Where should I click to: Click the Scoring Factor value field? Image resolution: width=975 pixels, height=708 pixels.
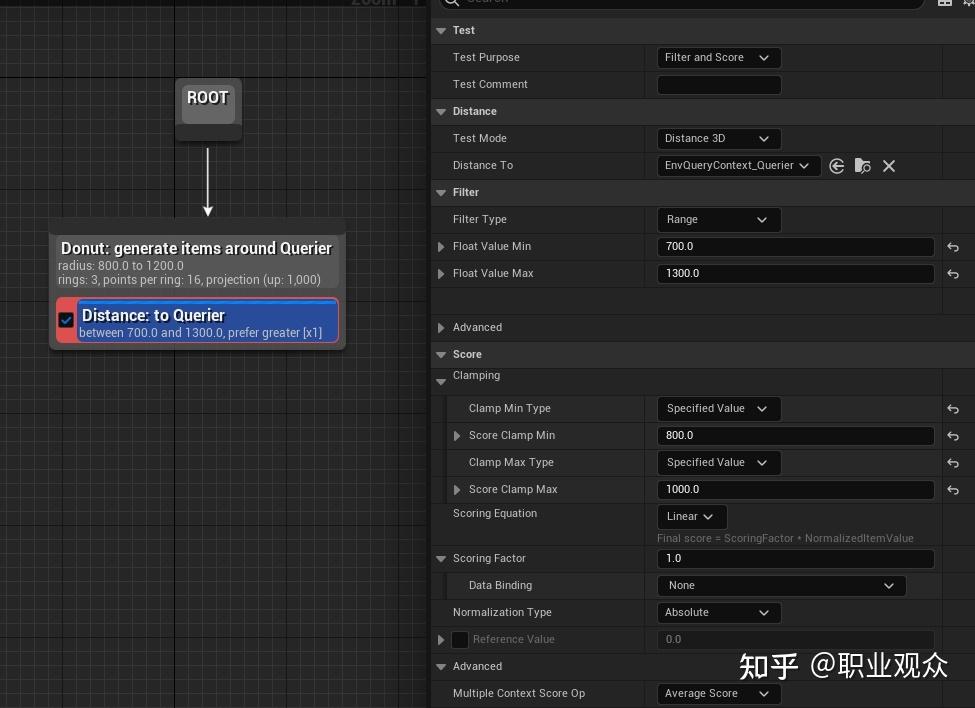pos(795,558)
